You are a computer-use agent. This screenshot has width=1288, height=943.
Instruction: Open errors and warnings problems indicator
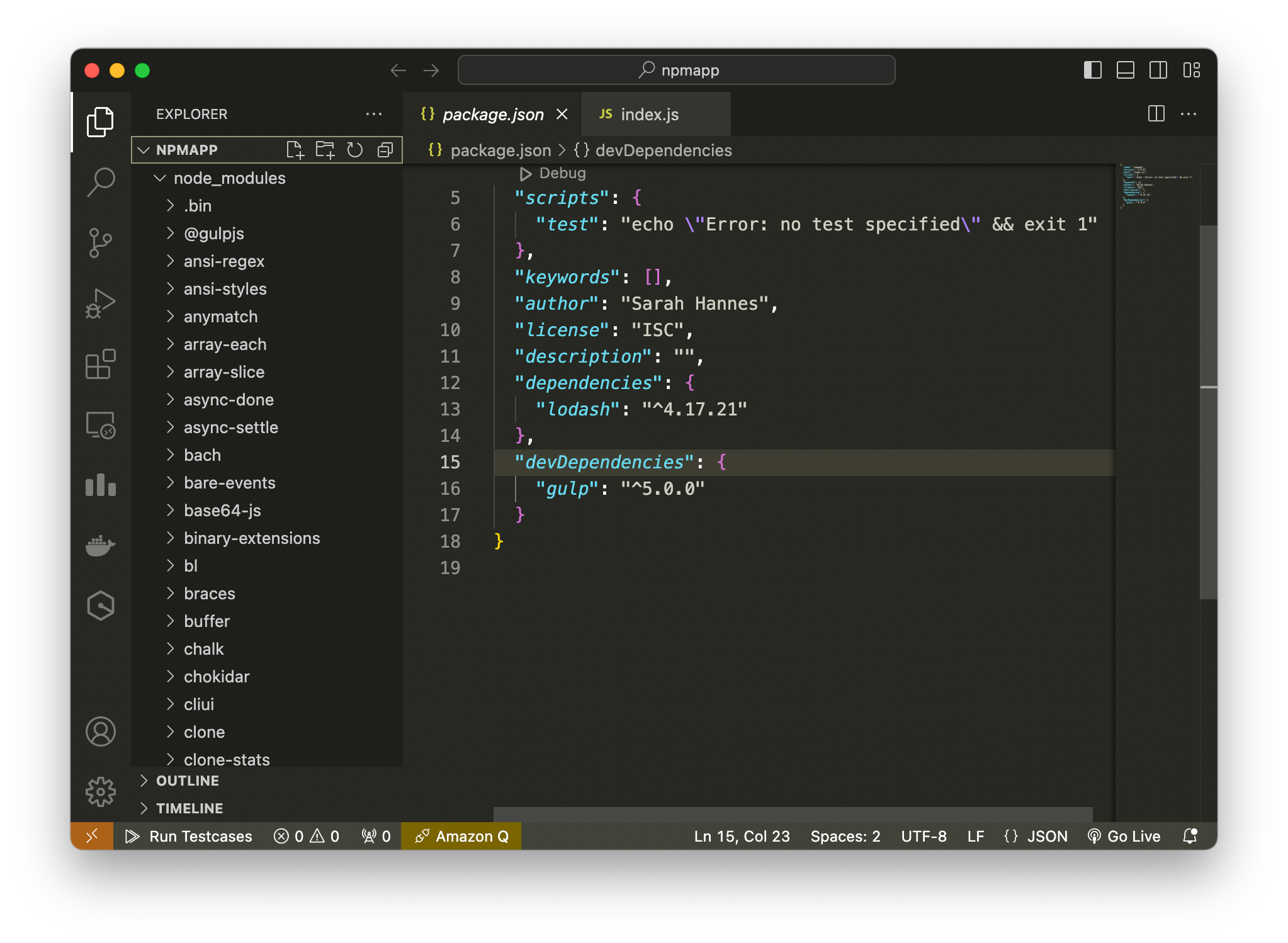coord(307,836)
